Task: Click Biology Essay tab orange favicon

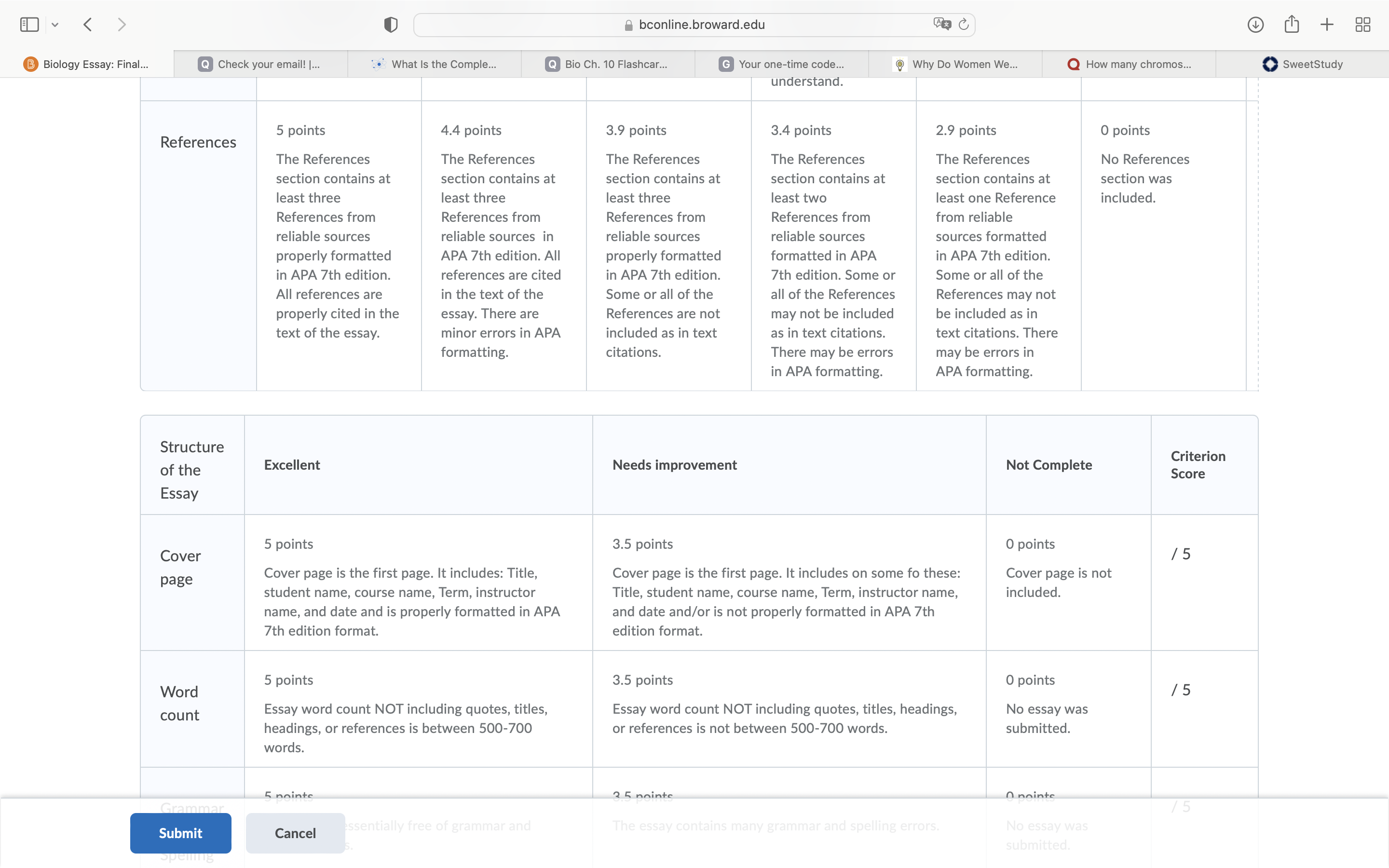Action: 30,64
